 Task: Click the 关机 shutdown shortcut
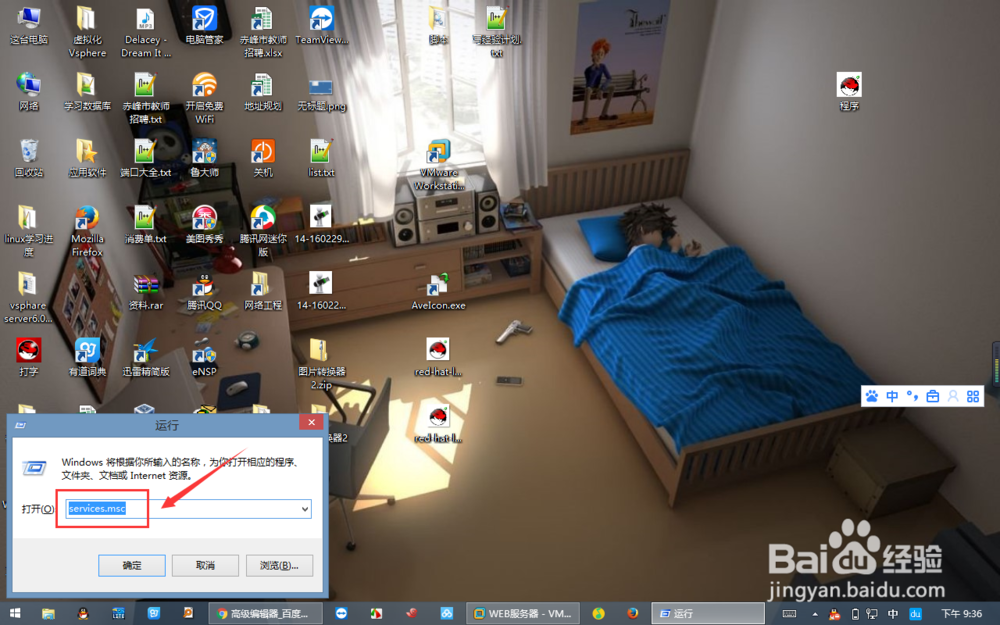click(x=263, y=158)
